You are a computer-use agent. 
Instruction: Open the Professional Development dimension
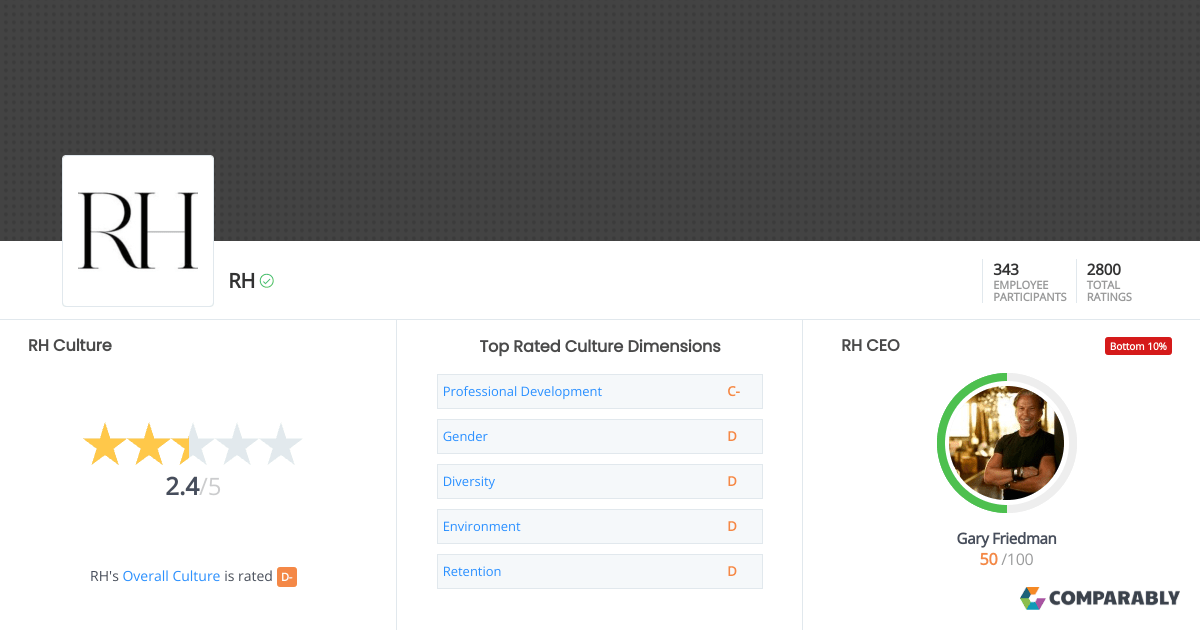click(522, 392)
